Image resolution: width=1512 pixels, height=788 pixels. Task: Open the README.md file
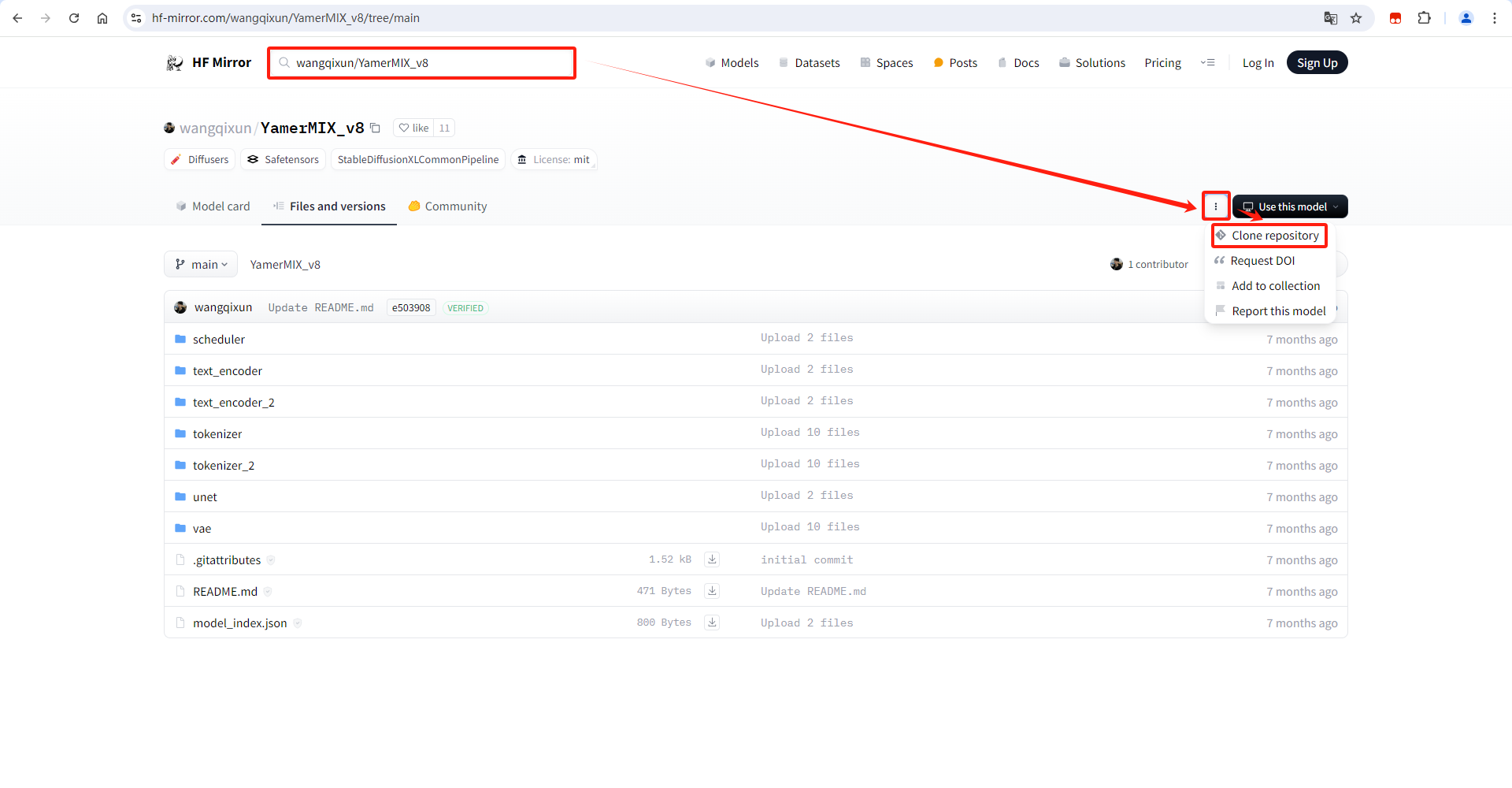click(225, 592)
